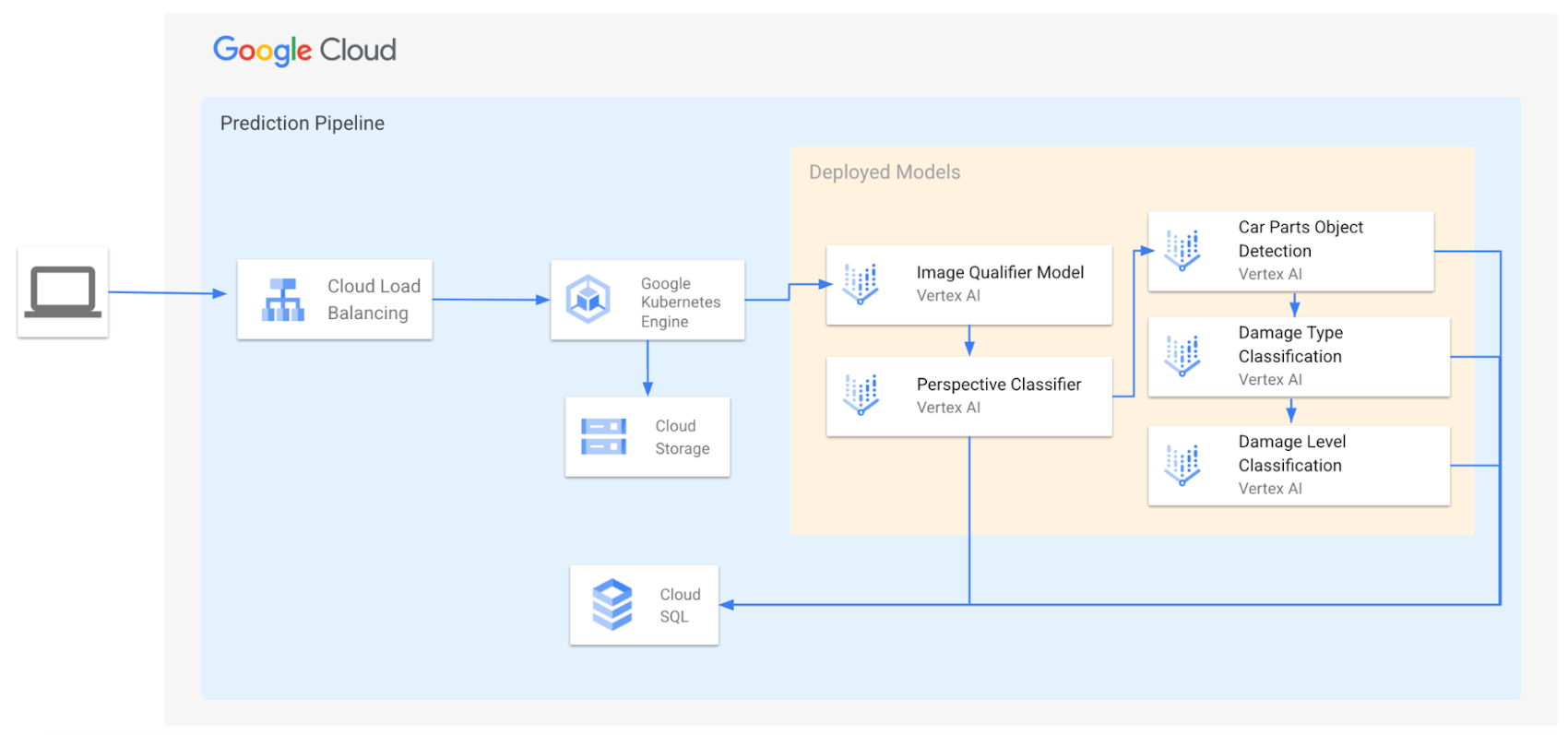
Task: Click the Cloud SQL stacked layers icon
Action: pos(612,605)
